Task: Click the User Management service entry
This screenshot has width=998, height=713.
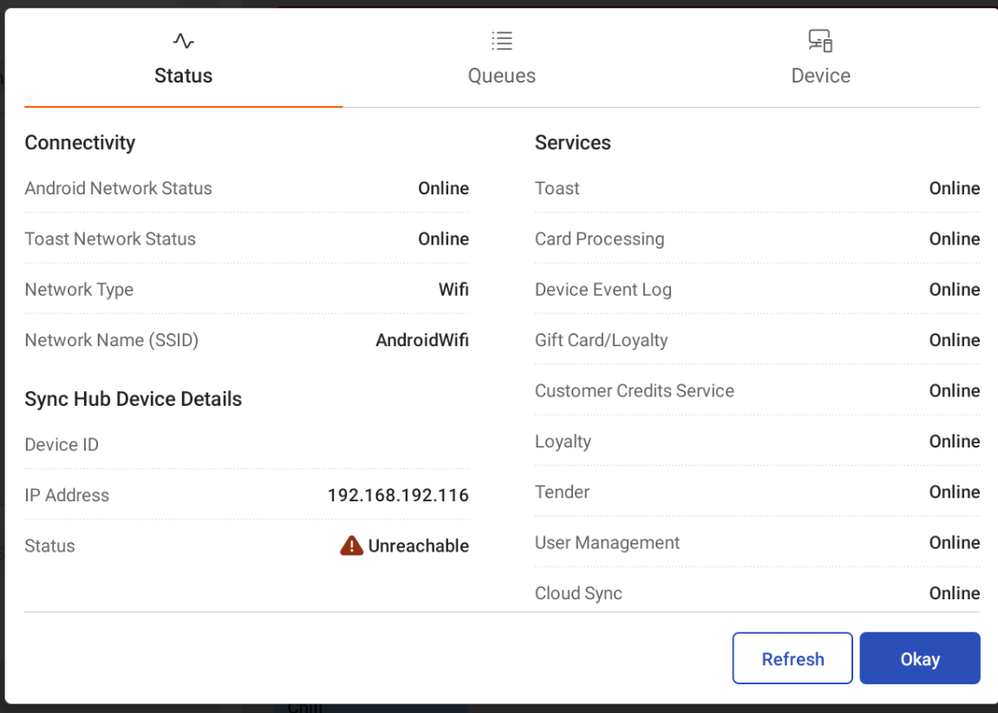Action: point(757,543)
